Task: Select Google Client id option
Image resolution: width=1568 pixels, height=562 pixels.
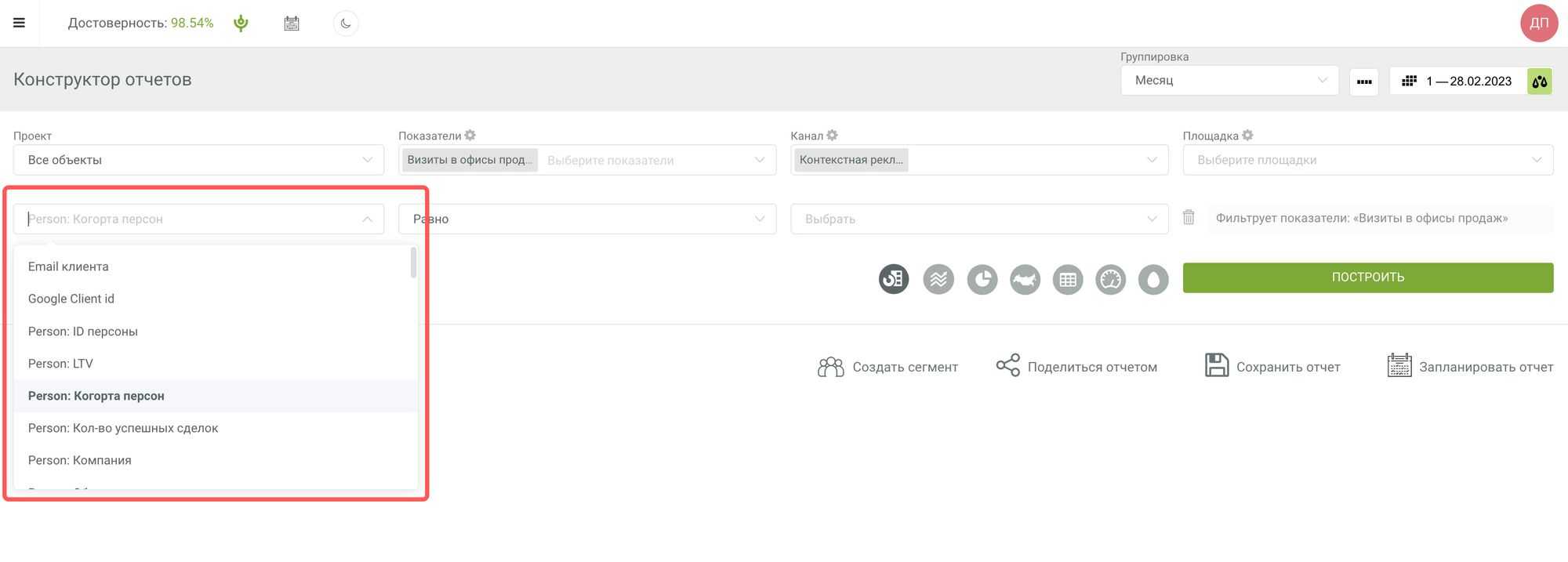Action: (71, 299)
